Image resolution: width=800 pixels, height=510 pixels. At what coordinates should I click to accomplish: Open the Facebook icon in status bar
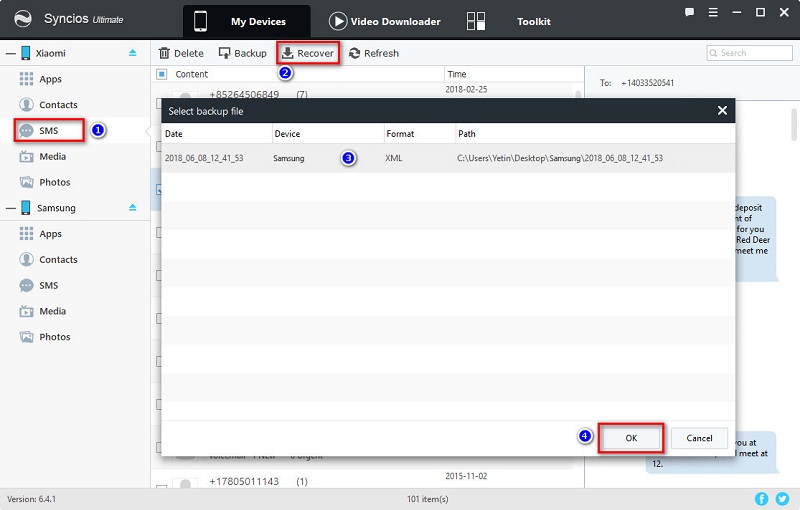761,499
